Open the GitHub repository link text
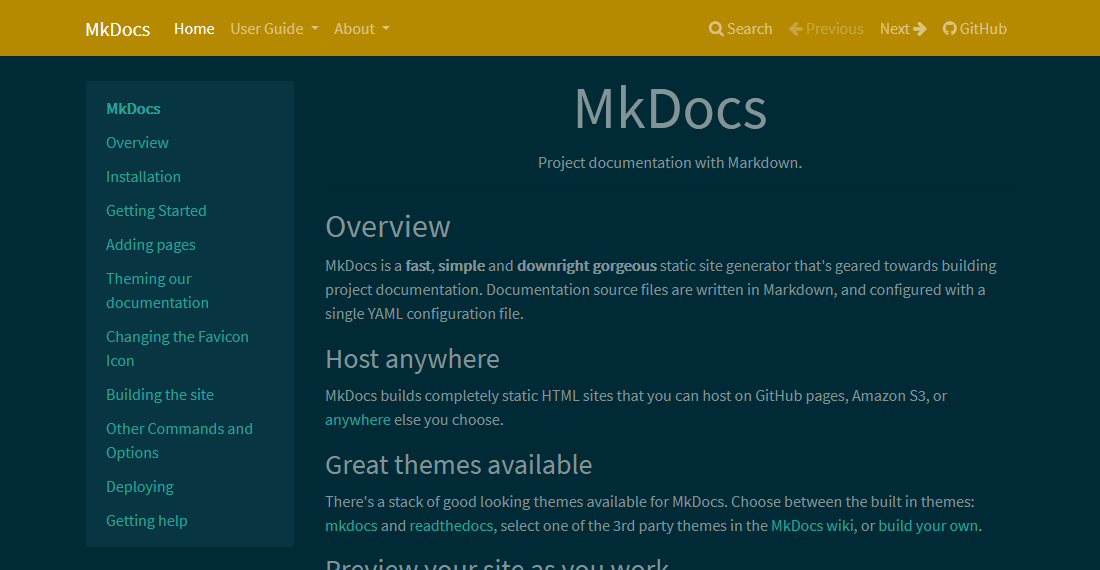The image size is (1100, 570). (x=983, y=29)
